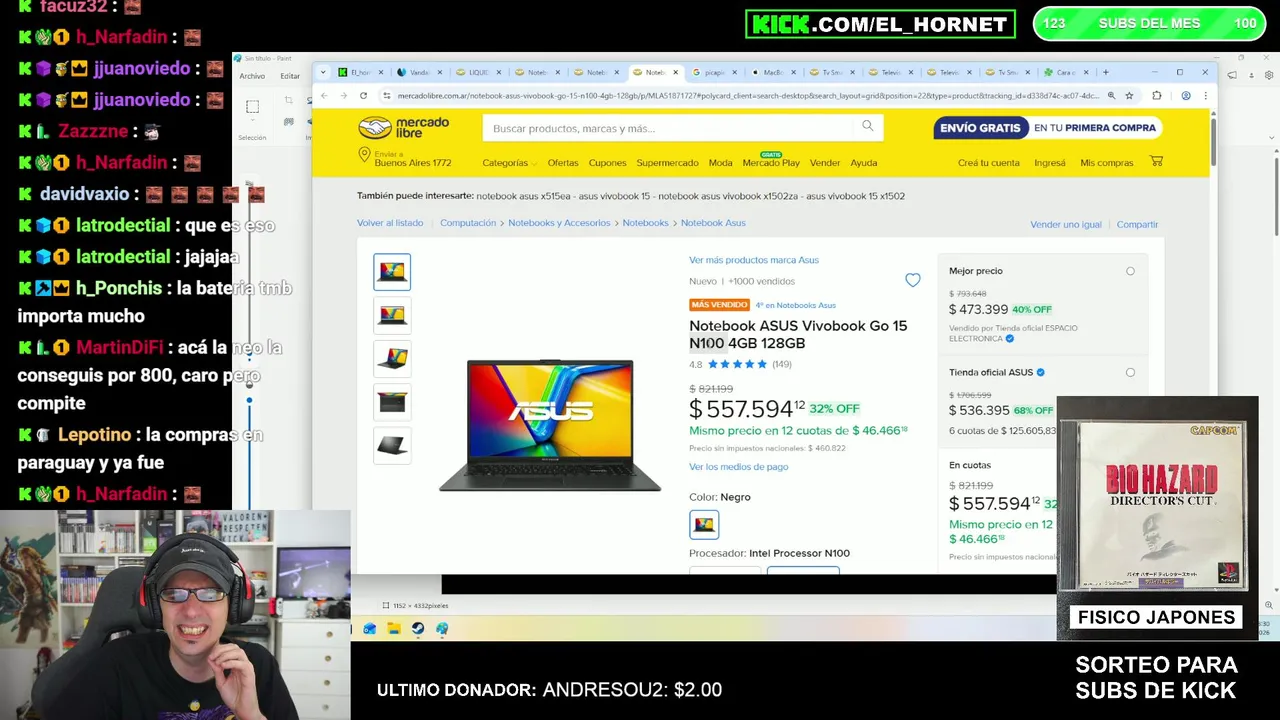This screenshot has height=720, width=1280.
Task: Open the tab search chevron in Chrome
Action: click(323, 72)
